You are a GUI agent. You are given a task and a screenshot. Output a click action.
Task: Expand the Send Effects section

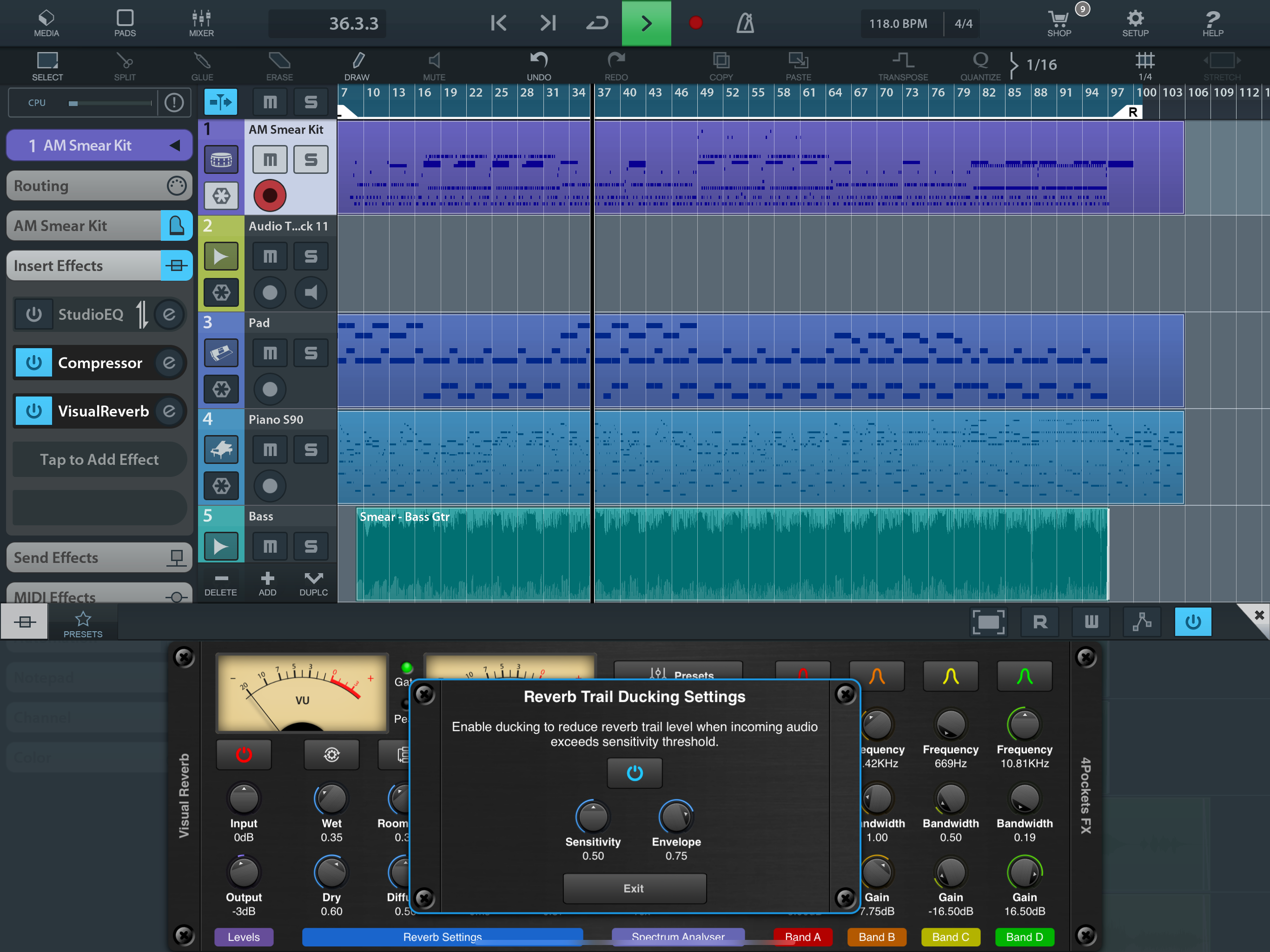click(x=99, y=557)
